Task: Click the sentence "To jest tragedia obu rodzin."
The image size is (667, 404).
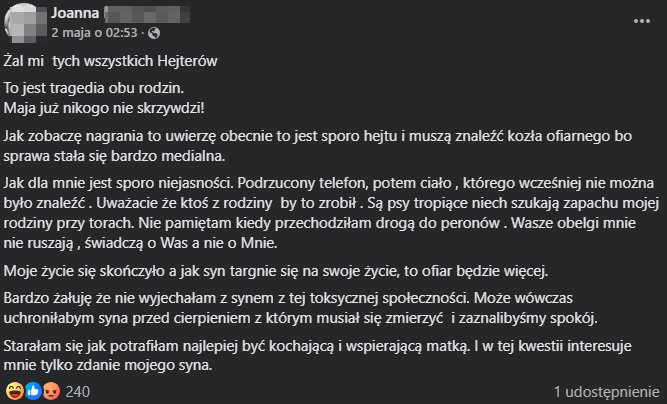Action: pyautogui.click(x=94, y=88)
